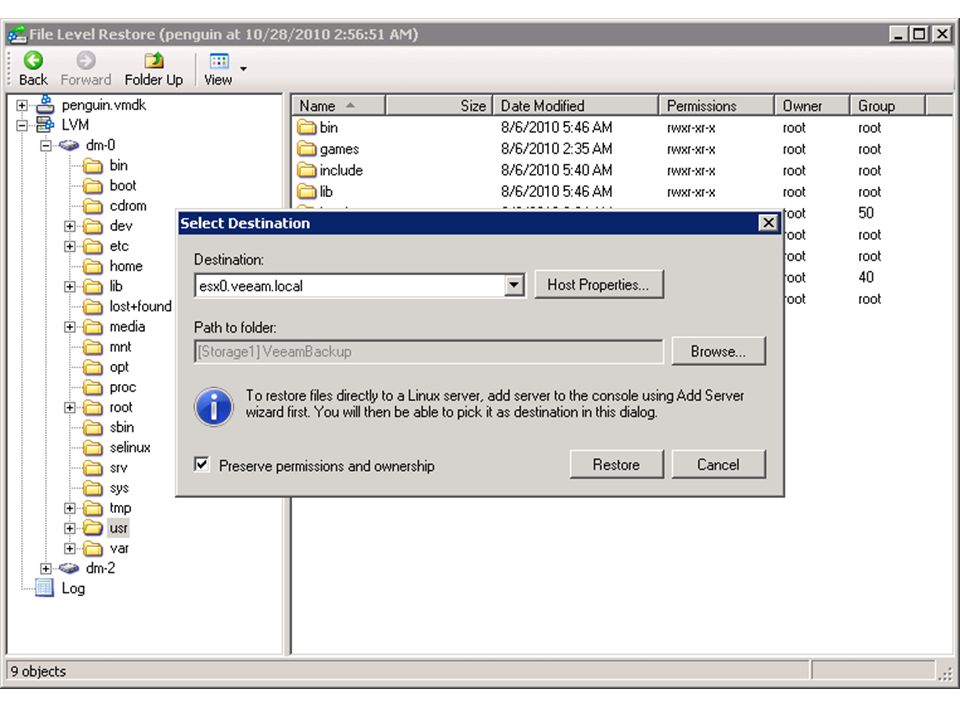Expand the media folder node

point(70,327)
